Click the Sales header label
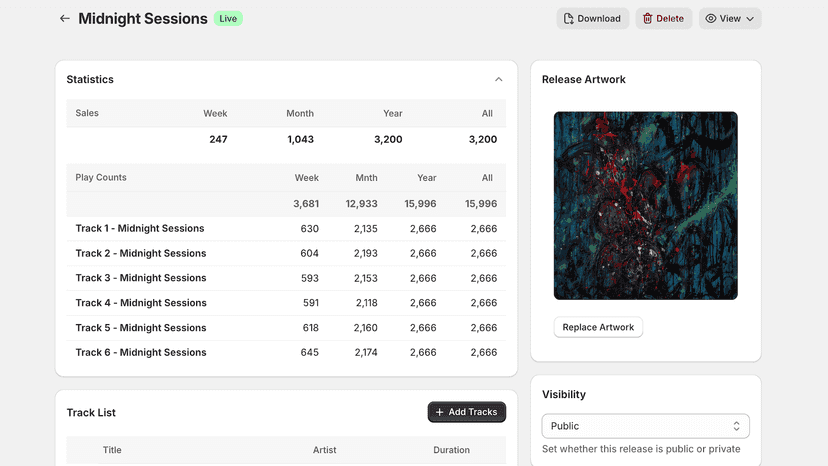The height and width of the screenshot is (466, 828). (87, 113)
